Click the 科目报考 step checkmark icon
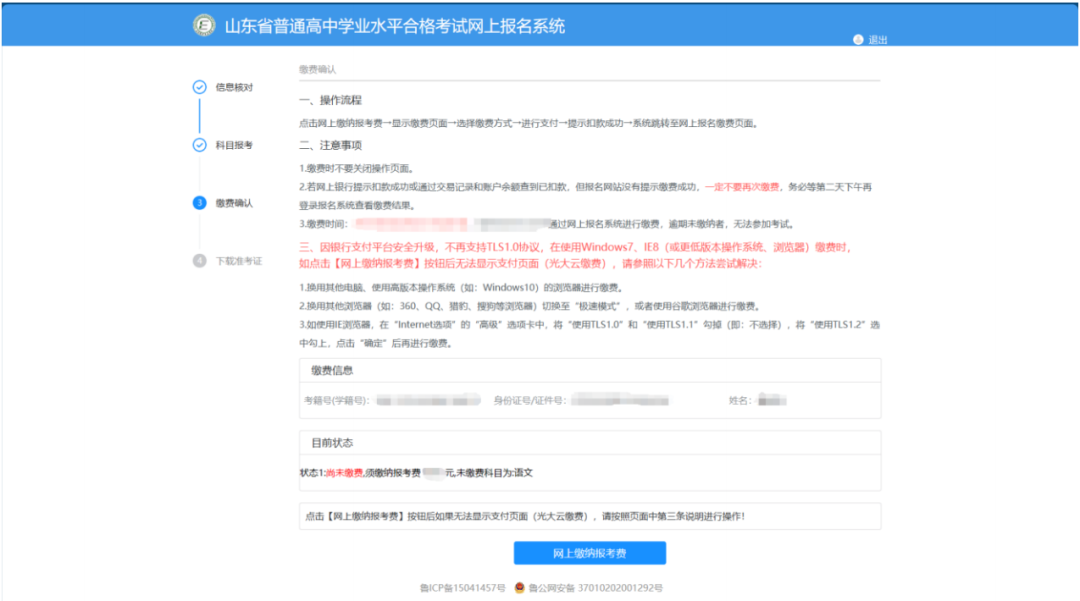 coord(199,145)
